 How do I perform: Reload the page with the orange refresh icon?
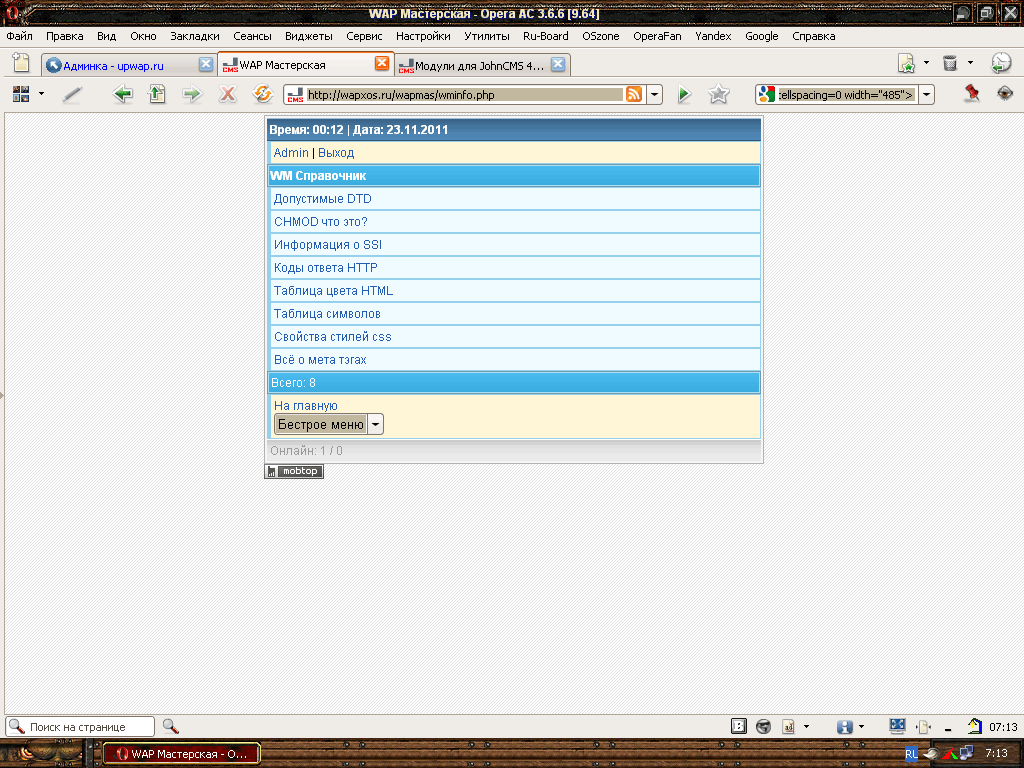pyautogui.click(x=263, y=94)
